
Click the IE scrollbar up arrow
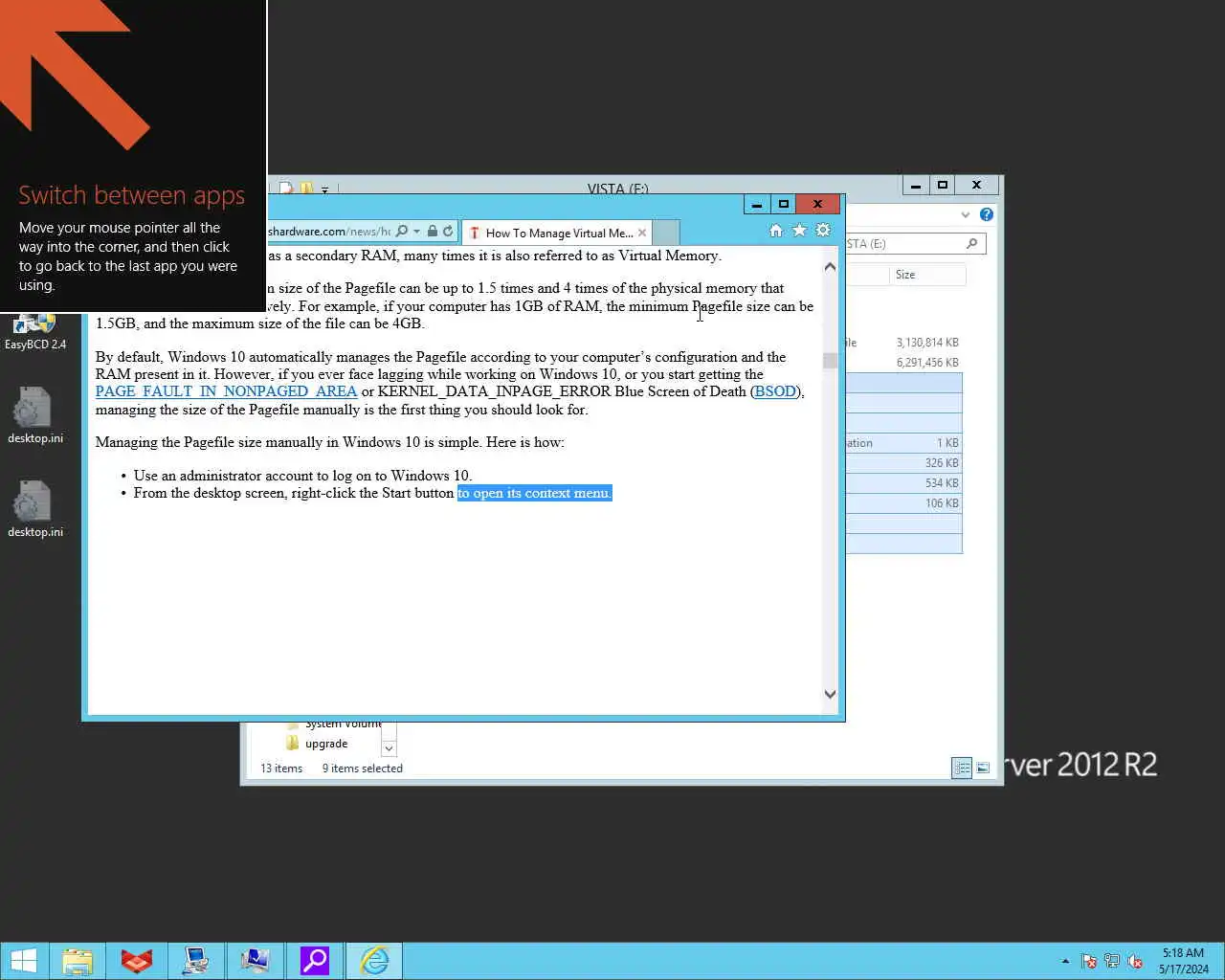point(830,267)
